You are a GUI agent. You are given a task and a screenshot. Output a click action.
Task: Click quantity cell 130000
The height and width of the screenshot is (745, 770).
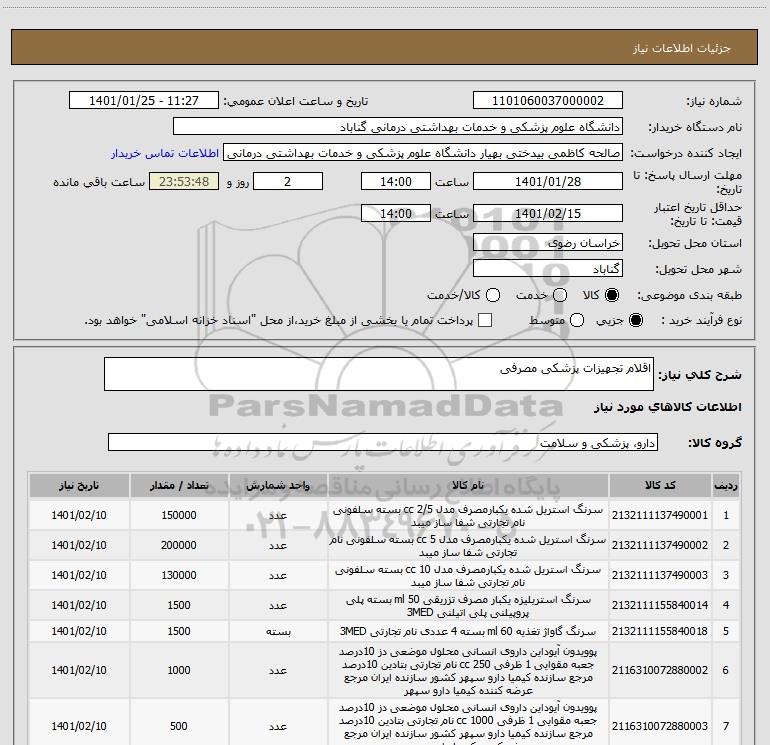click(179, 575)
